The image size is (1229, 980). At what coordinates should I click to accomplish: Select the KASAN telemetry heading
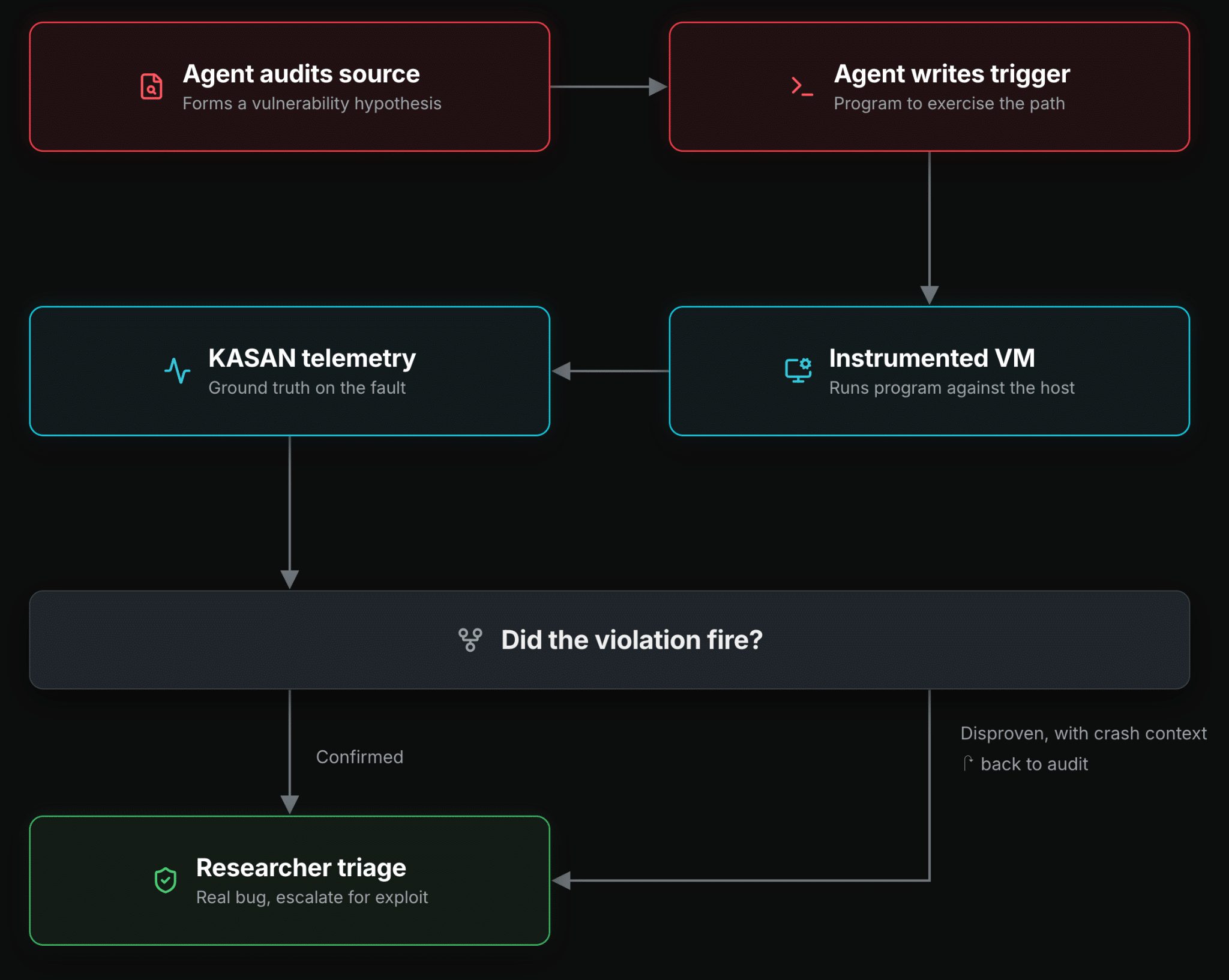(312, 358)
